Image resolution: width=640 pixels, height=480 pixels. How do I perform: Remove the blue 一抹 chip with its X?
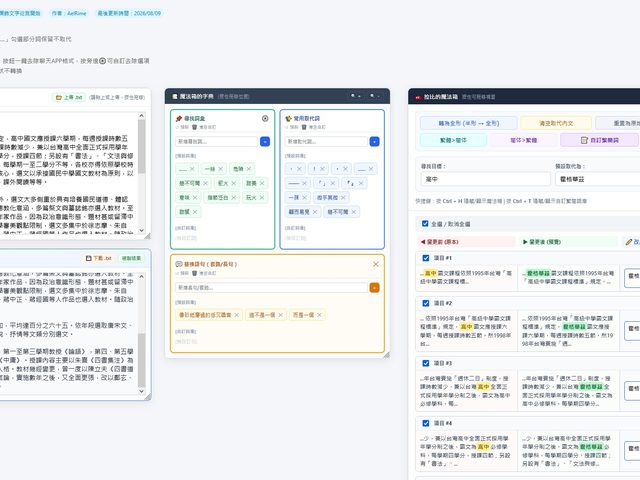click(304, 198)
